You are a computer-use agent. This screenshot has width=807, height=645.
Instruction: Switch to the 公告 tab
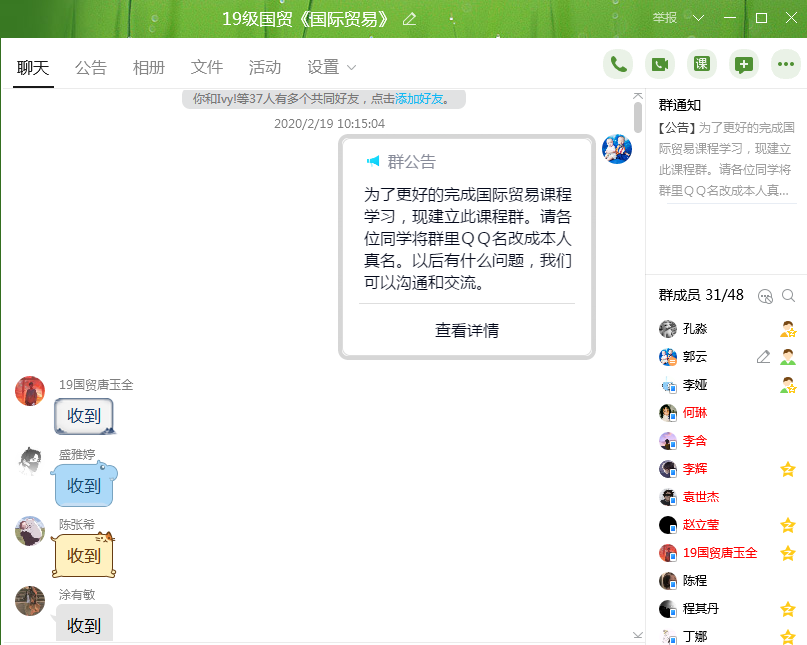coord(91,67)
